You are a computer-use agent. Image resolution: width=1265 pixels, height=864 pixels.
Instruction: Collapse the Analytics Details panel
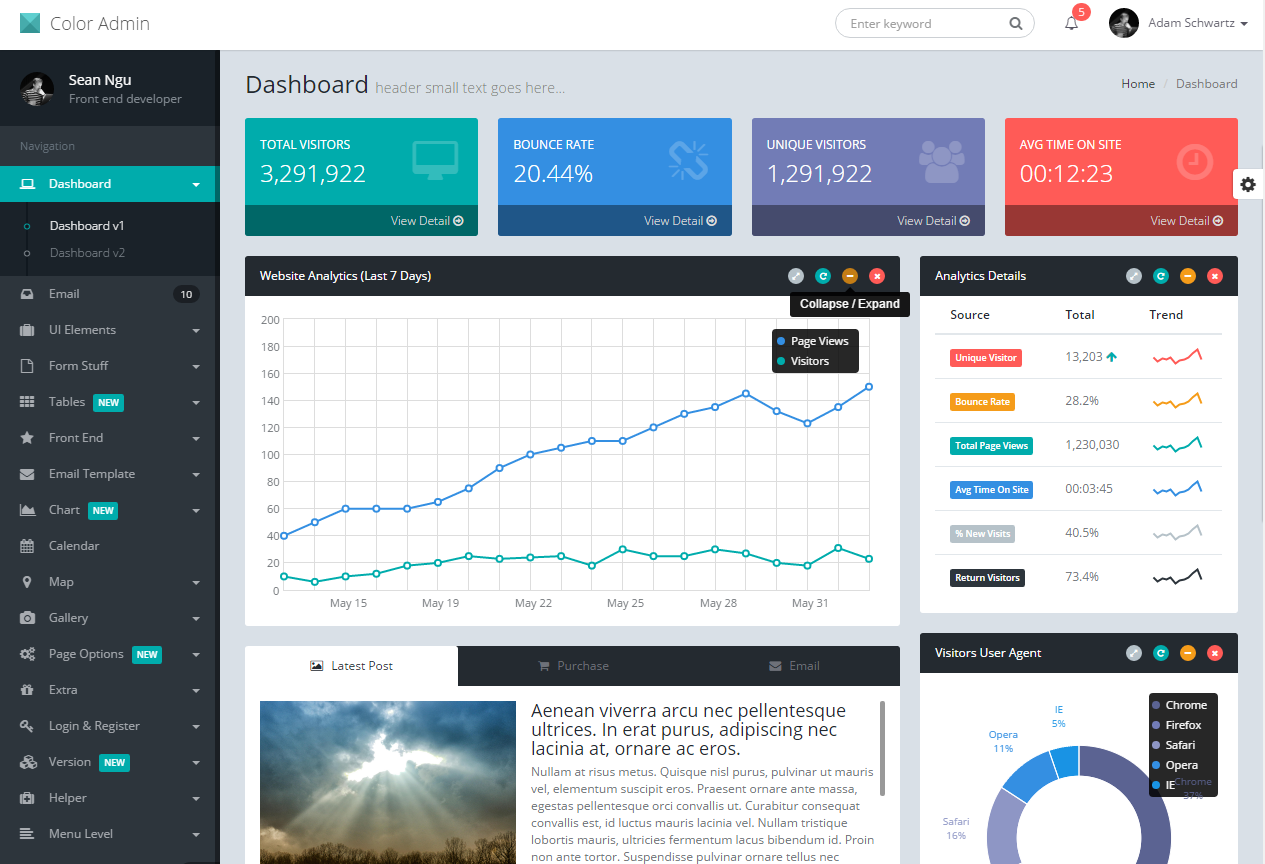(x=1188, y=276)
